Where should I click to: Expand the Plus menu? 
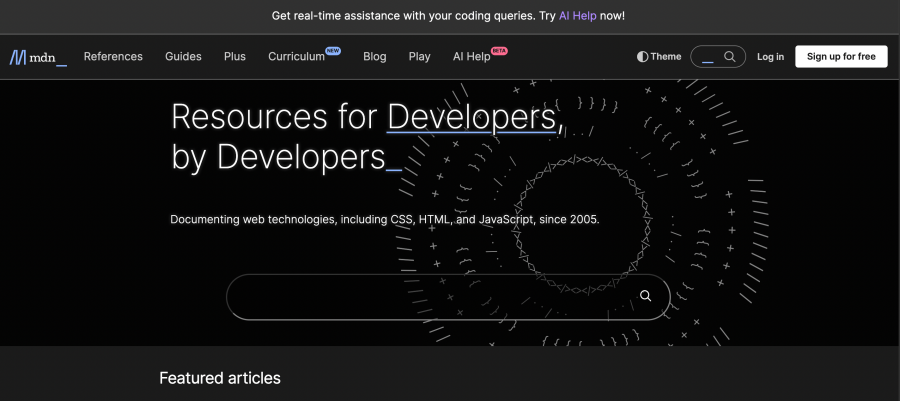tap(235, 56)
